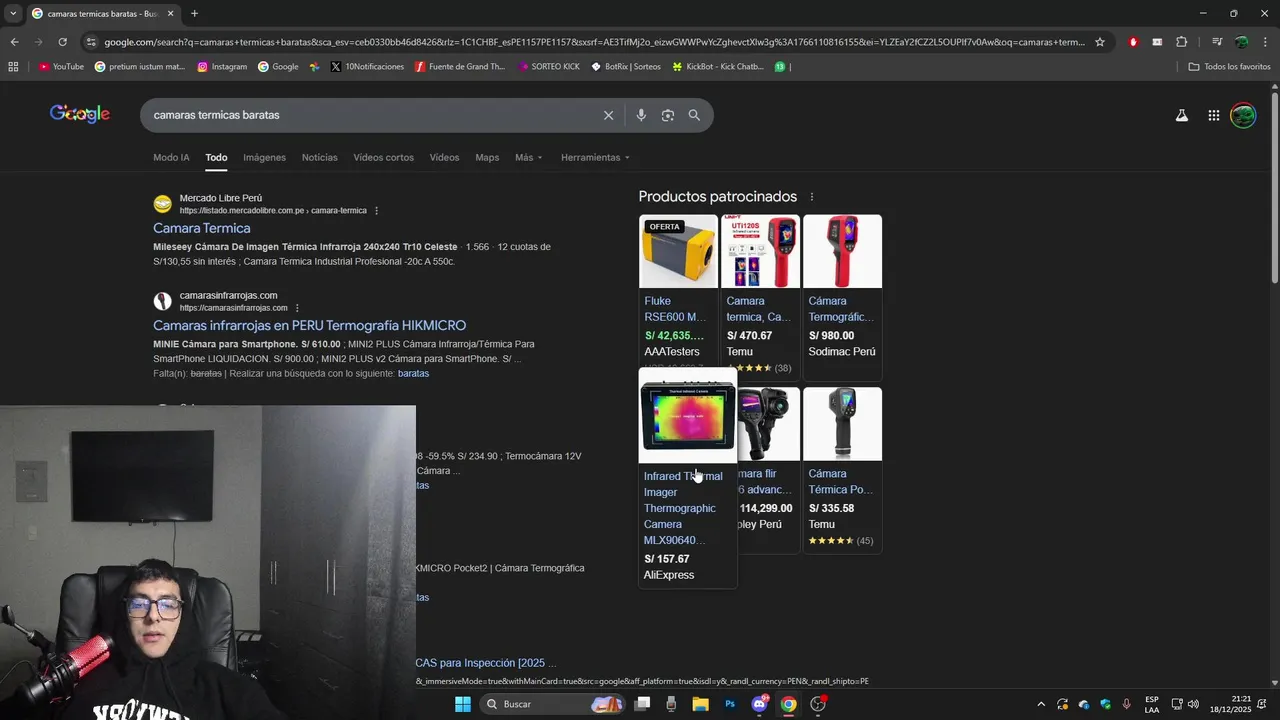Open BotRix Sorteos bookmark

(x=626, y=67)
